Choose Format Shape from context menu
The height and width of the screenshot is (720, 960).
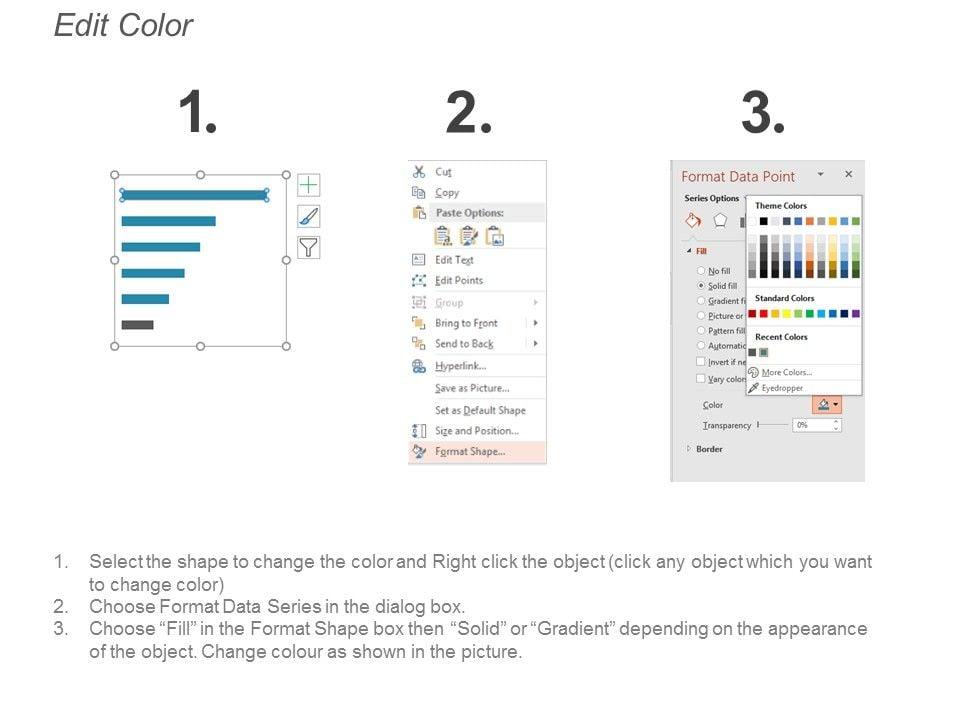470,452
